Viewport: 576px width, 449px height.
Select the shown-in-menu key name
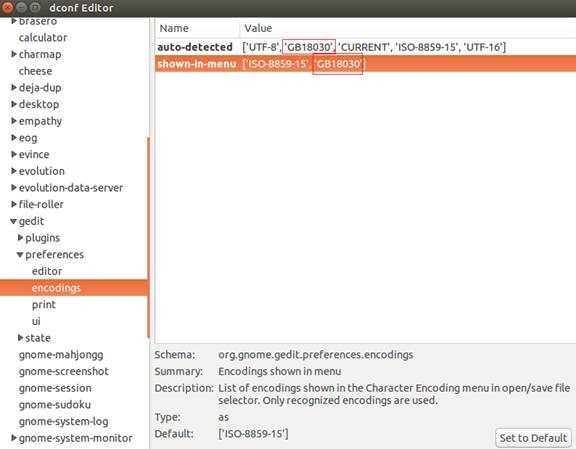coord(197,64)
